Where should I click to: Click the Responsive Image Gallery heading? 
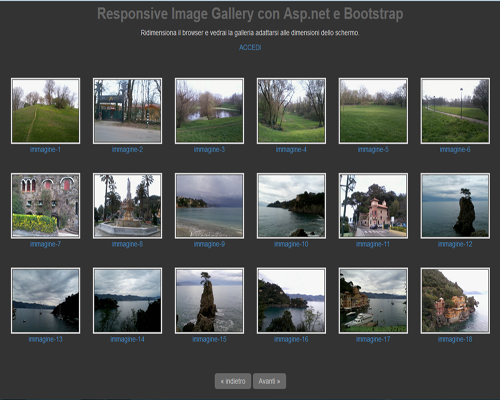pyautogui.click(x=250, y=14)
